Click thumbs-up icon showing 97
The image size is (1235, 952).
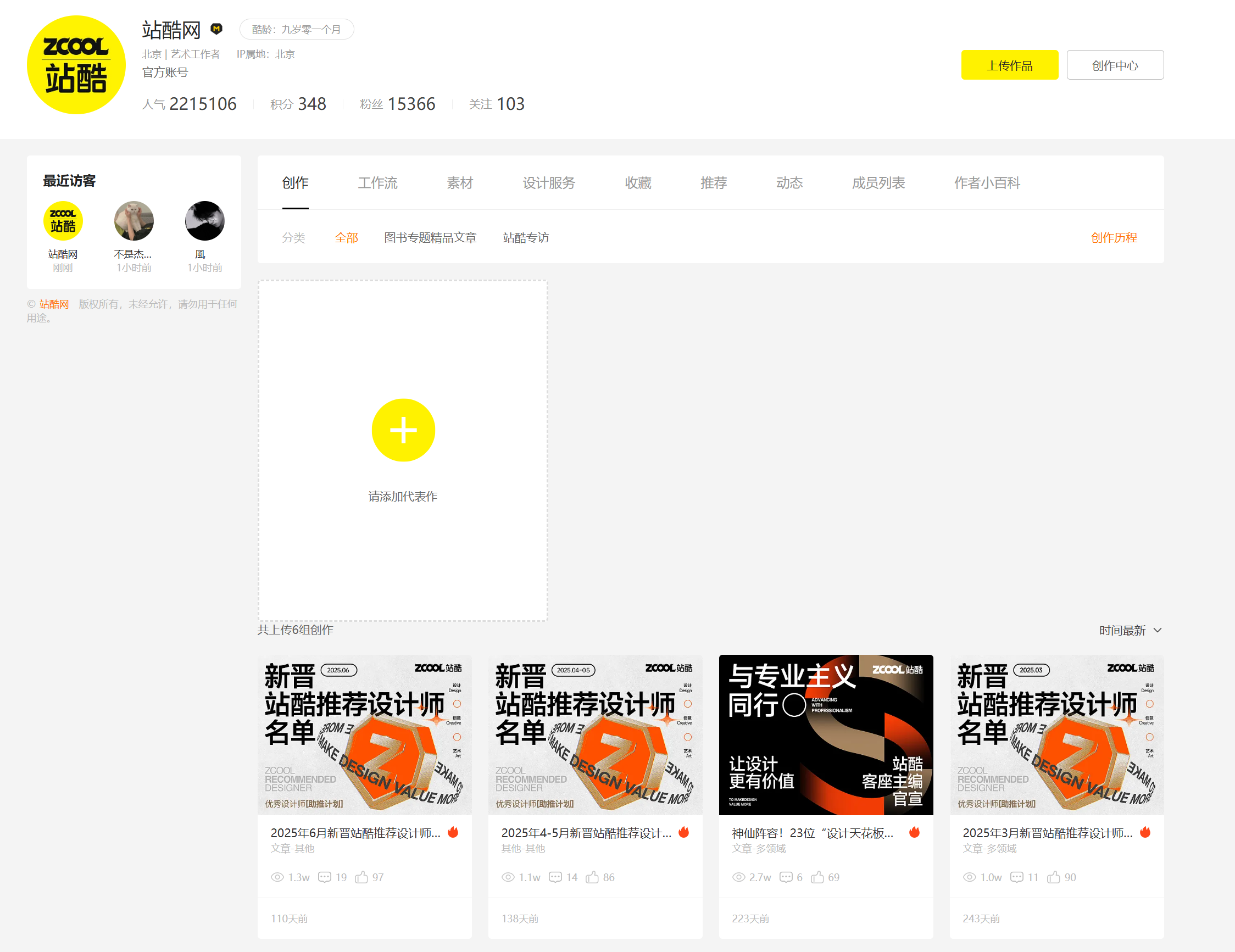pyautogui.click(x=361, y=877)
